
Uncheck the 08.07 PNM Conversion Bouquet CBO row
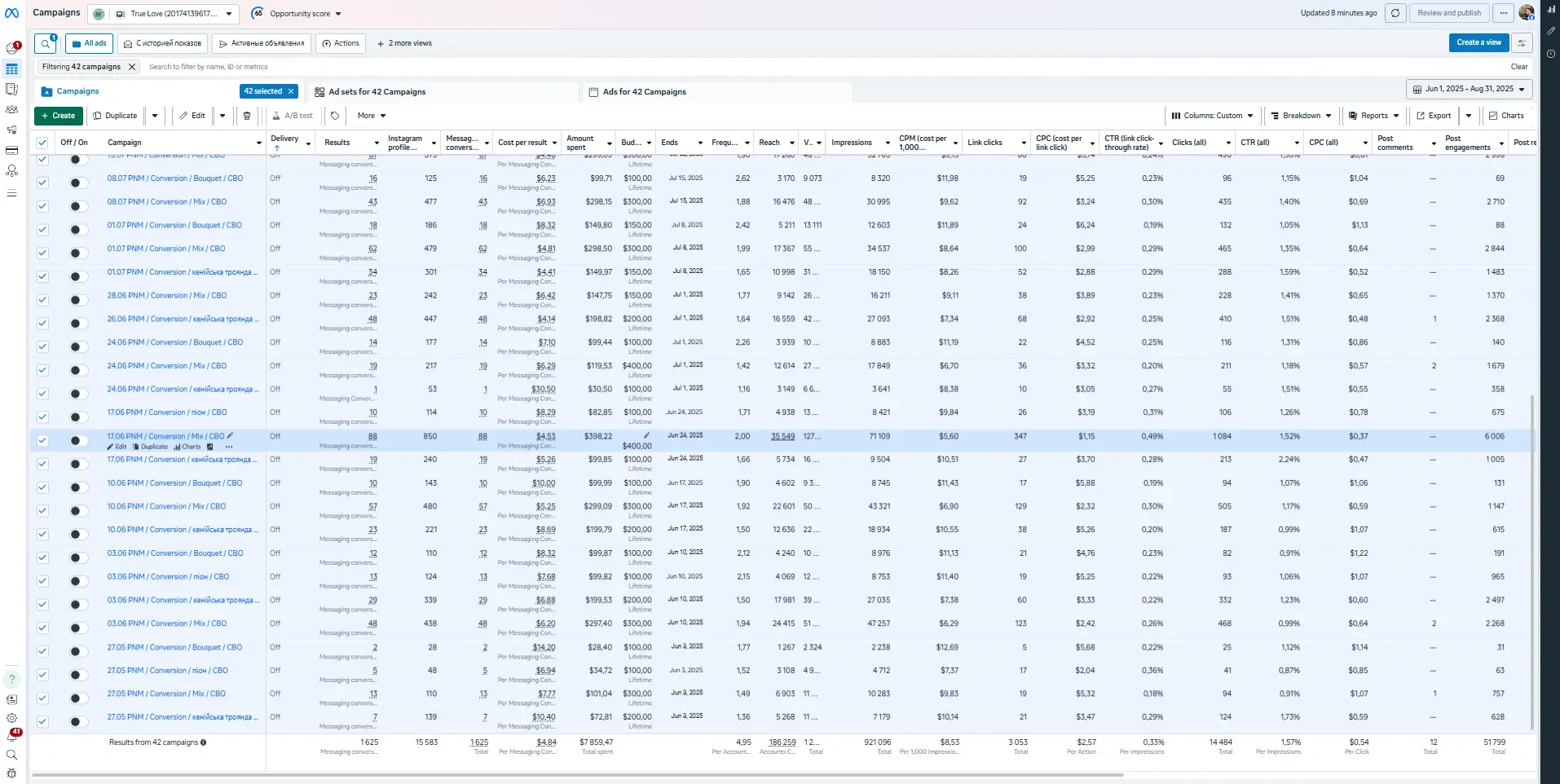[42, 183]
